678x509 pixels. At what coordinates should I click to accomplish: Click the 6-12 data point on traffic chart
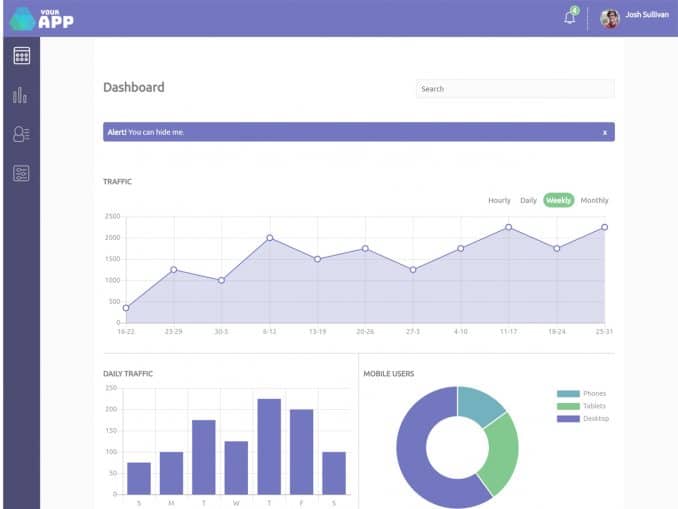tap(270, 238)
